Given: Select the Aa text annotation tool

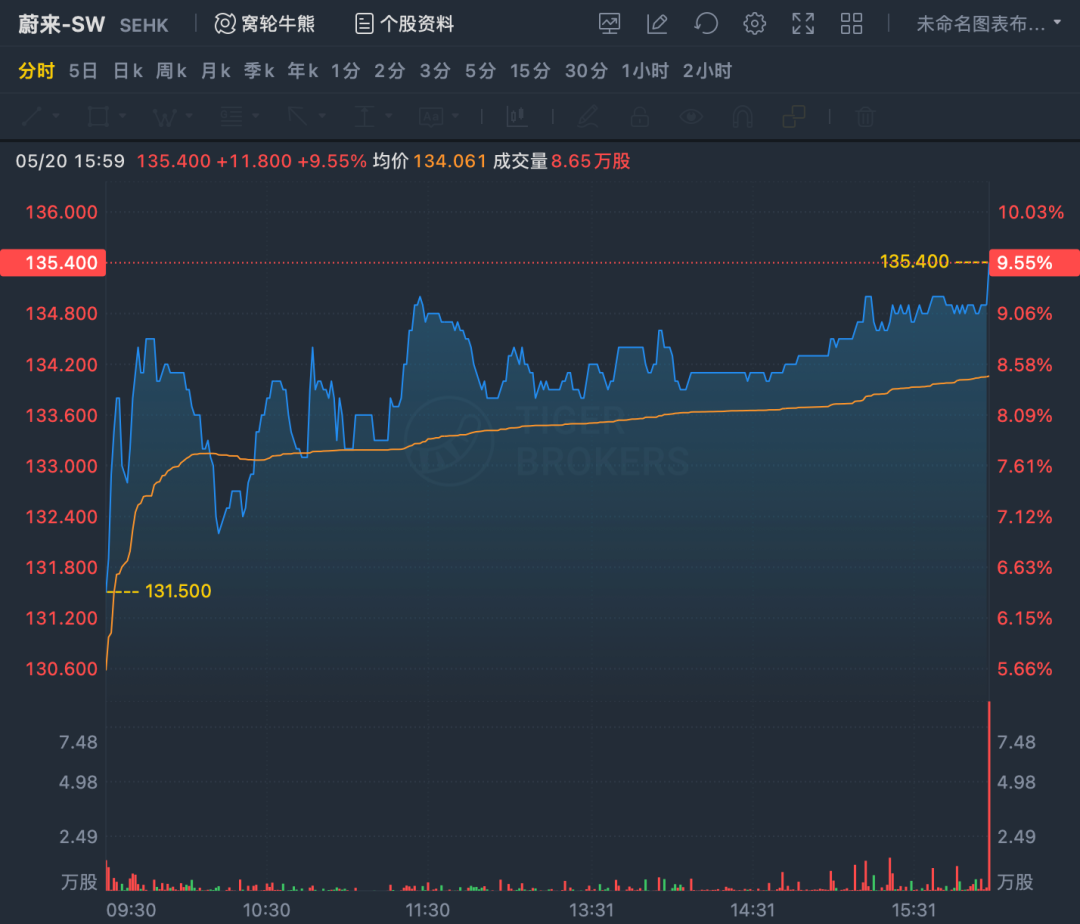Looking at the screenshot, I should 431,116.
